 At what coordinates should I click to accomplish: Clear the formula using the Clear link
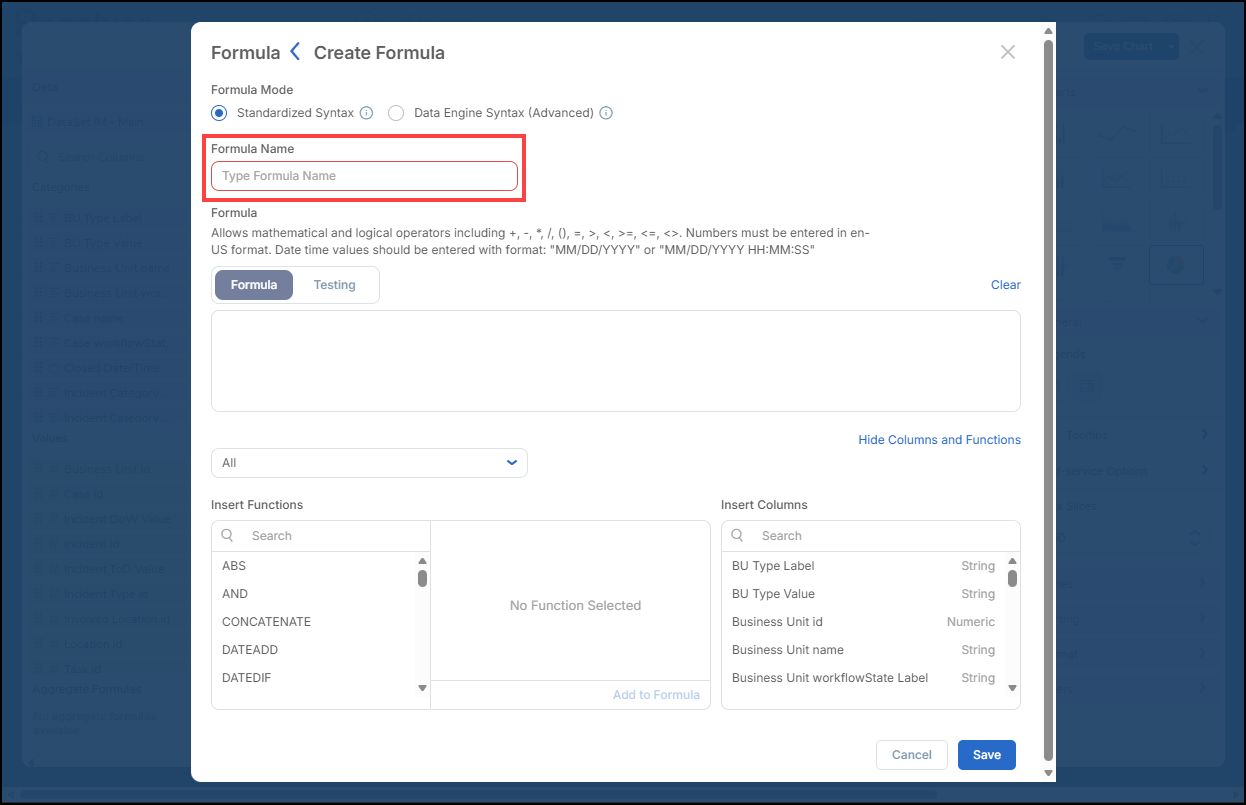click(x=1006, y=285)
